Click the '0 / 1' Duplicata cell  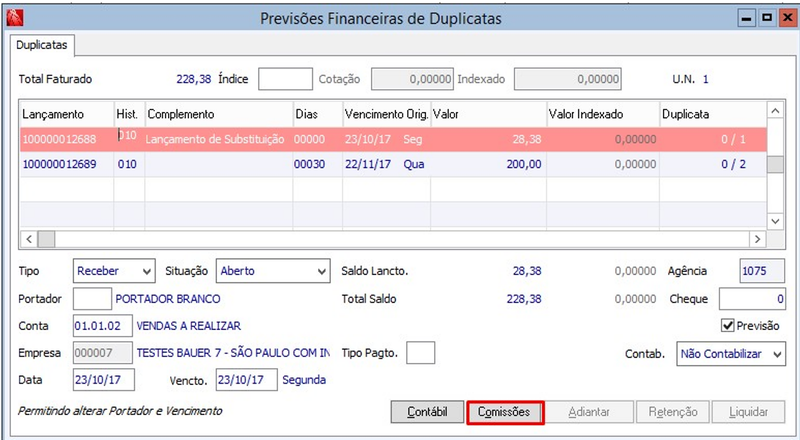(x=713, y=139)
